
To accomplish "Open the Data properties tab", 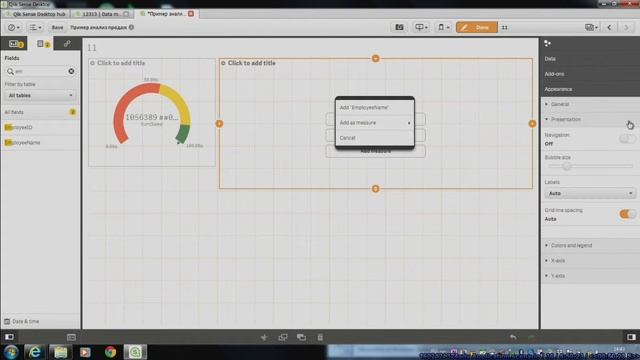I will 590,58.
